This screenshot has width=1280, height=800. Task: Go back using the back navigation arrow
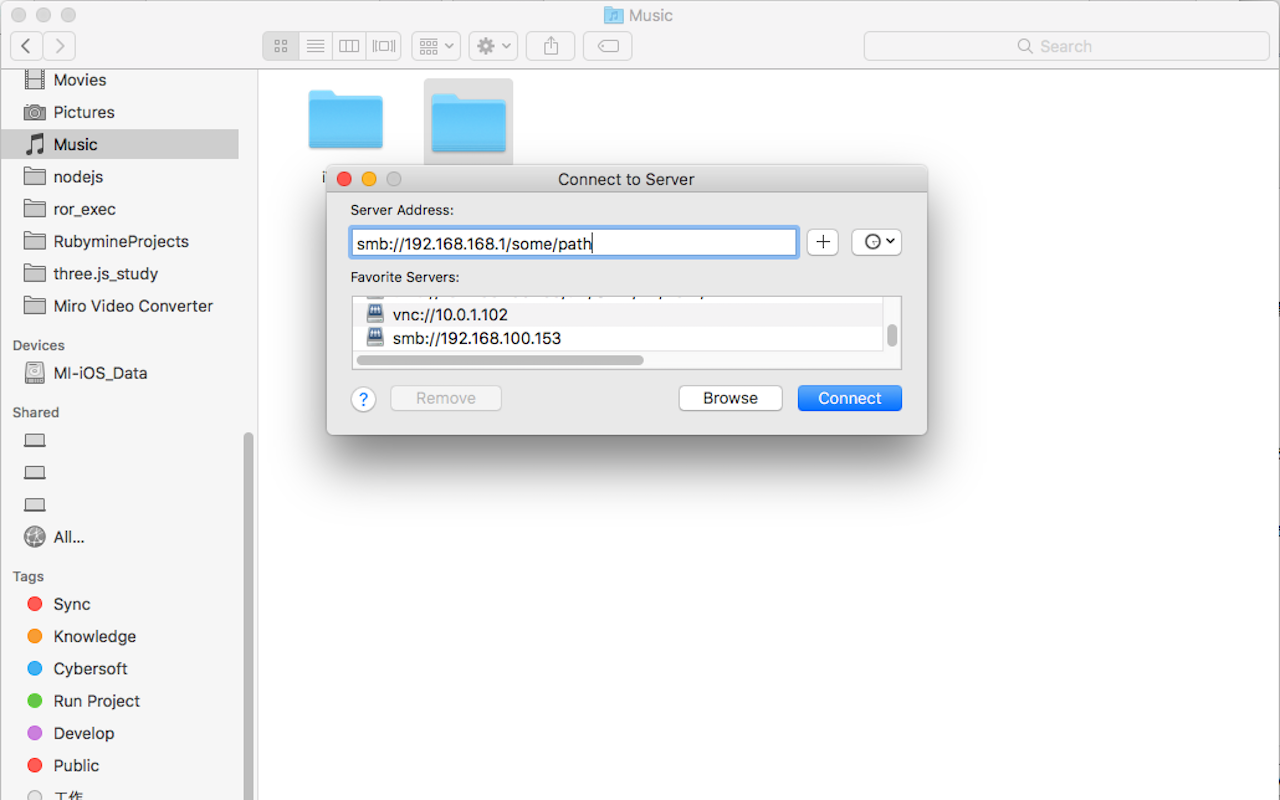click(26, 45)
